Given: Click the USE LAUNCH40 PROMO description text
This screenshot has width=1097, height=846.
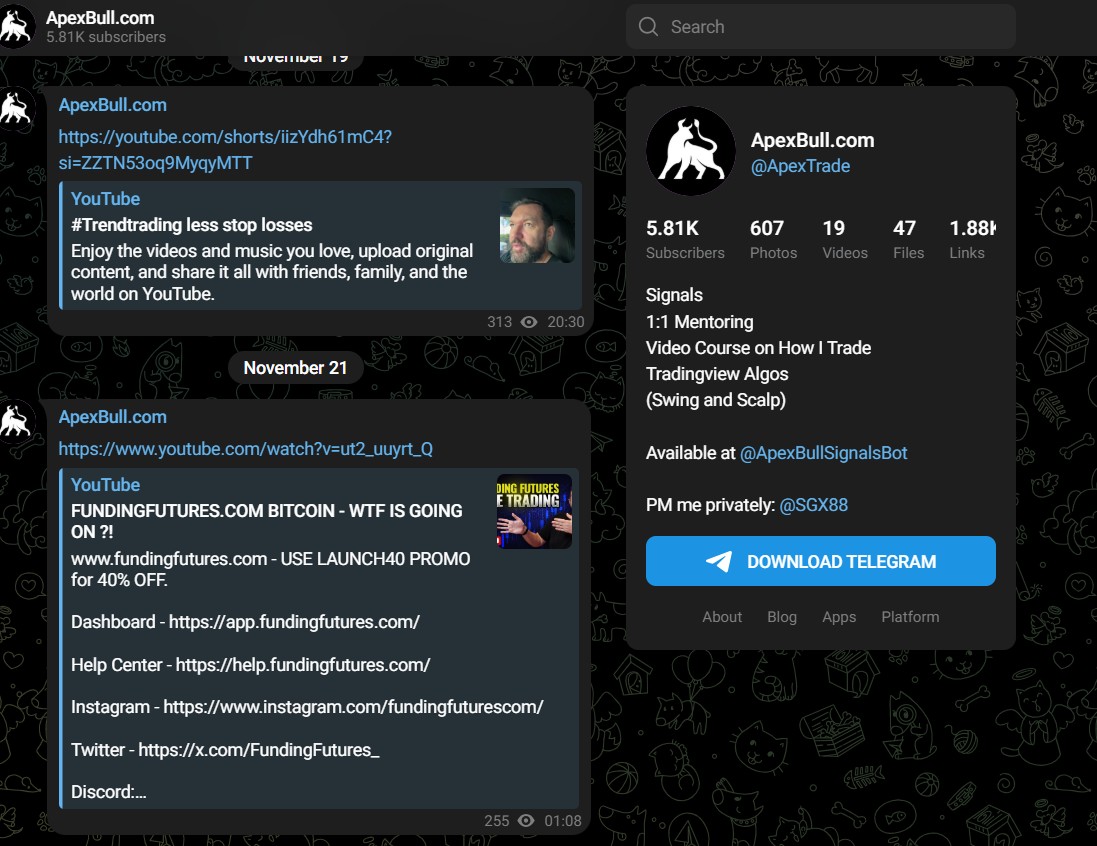Looking at the screenshot, I should point(271,569).
